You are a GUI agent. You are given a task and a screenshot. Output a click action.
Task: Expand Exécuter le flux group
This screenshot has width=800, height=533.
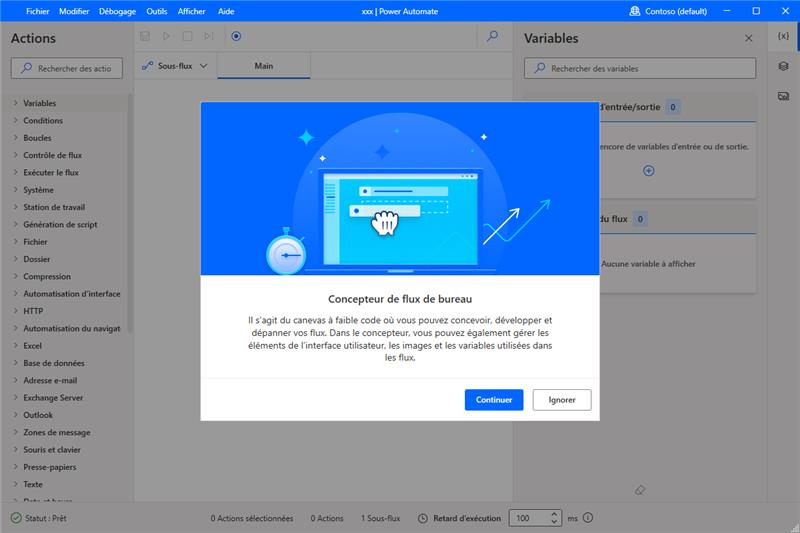[x=65, y=172]
